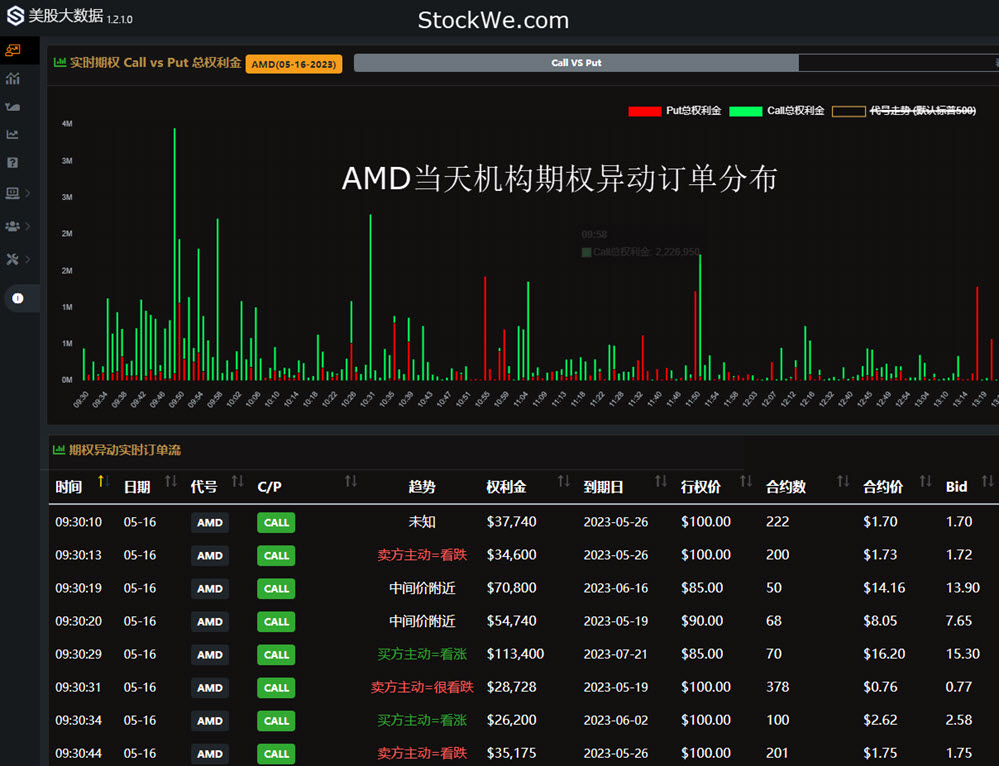The height and width of the screenshot is (766, 999).
Task: Click the chart icon beside 期权异动实时订单流
Action: [x=59, y=450]
